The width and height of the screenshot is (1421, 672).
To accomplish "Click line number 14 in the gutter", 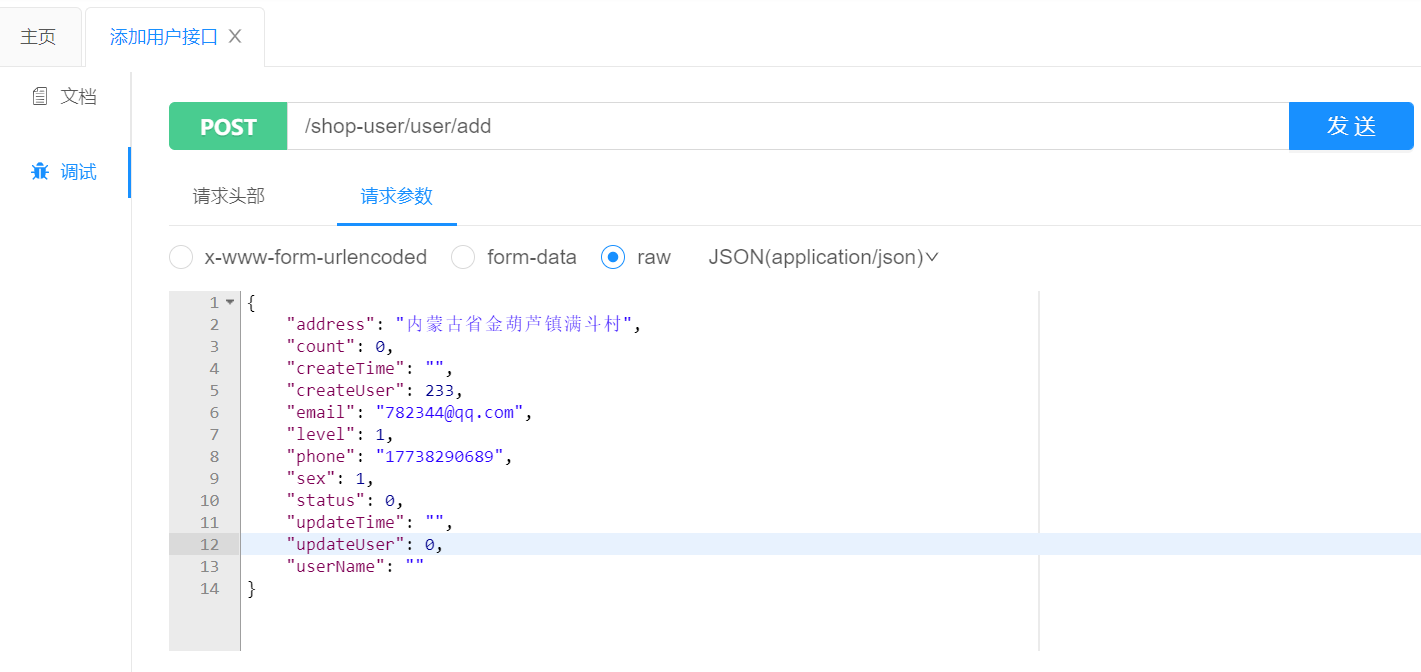I will 209,588.
